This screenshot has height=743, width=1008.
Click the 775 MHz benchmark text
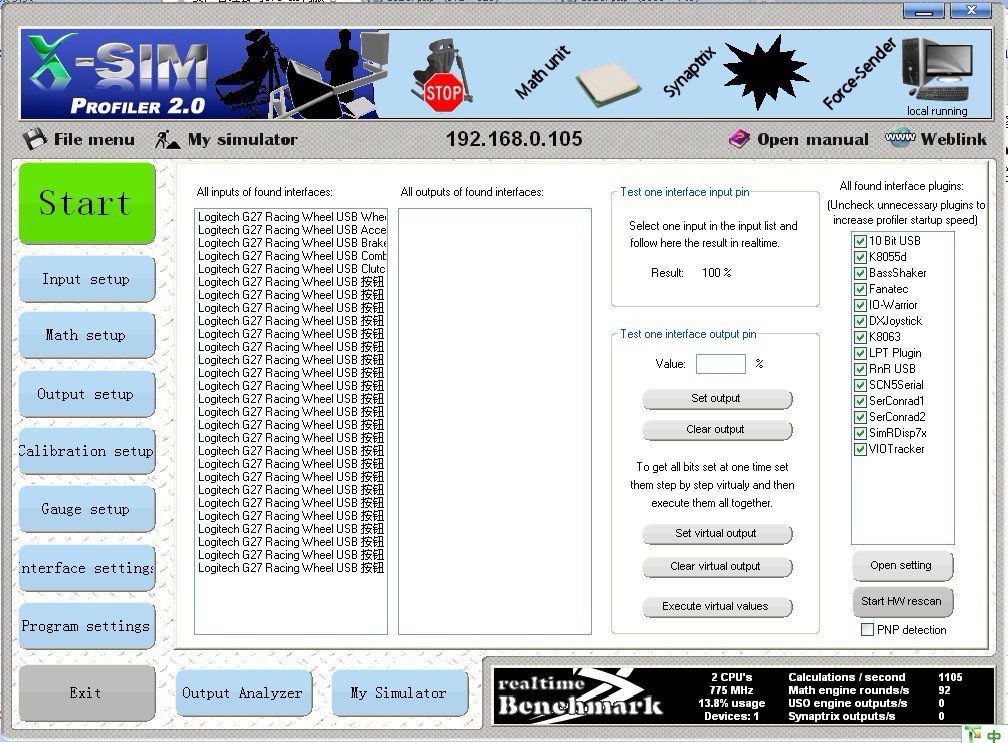(732, 690)
